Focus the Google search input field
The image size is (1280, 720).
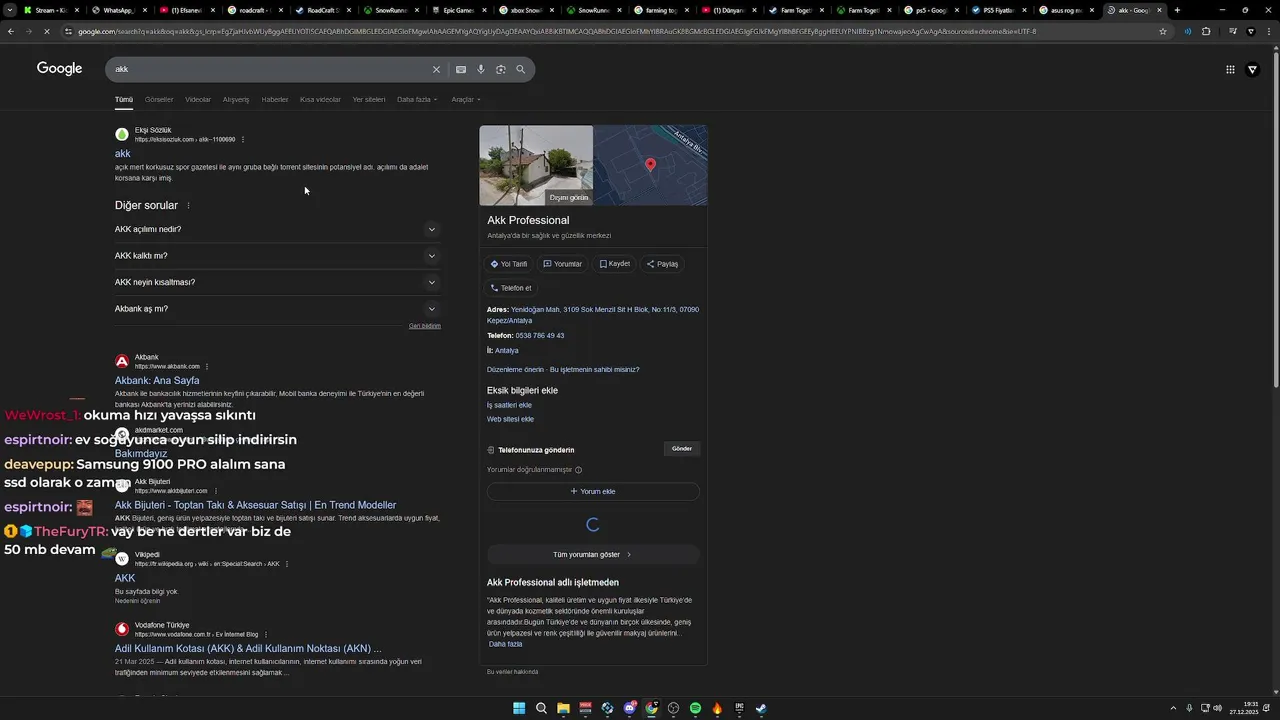click(270, 69)
